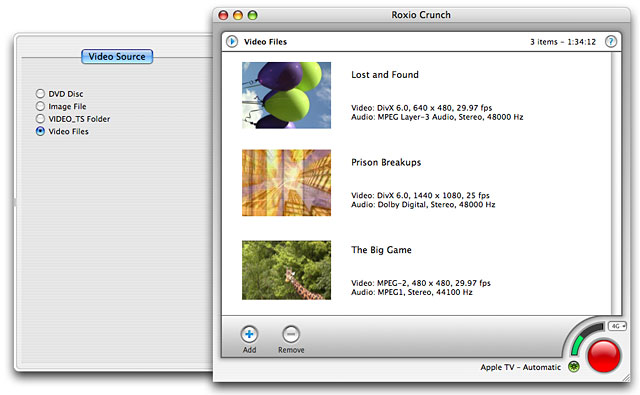Click the Video Source tab label
The height and width of the screenshot is (395, 640).
(117, 56)
